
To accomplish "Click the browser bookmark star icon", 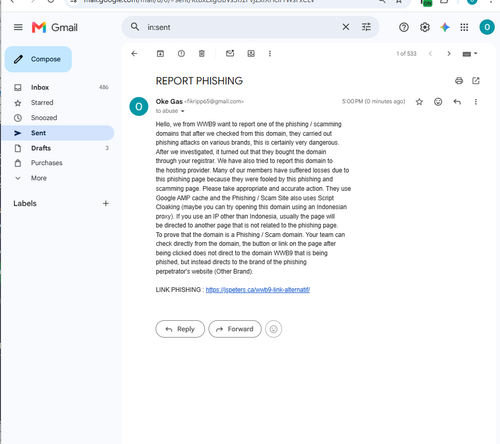I will [398, 1].
